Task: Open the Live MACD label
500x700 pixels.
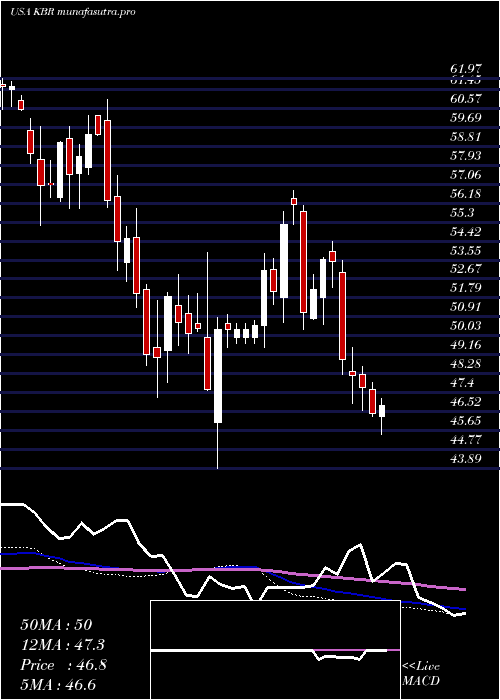Action: (421, 674)
